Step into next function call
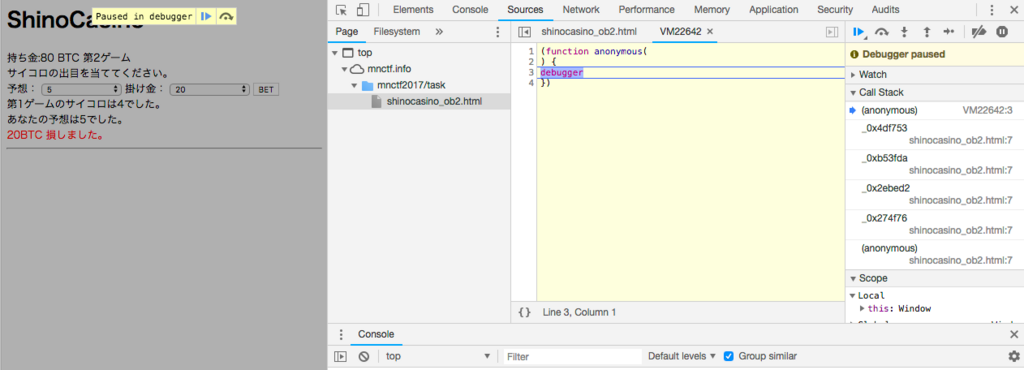Screen dimensions: 1024x370 pyautogui.click(x=904, y=31)
